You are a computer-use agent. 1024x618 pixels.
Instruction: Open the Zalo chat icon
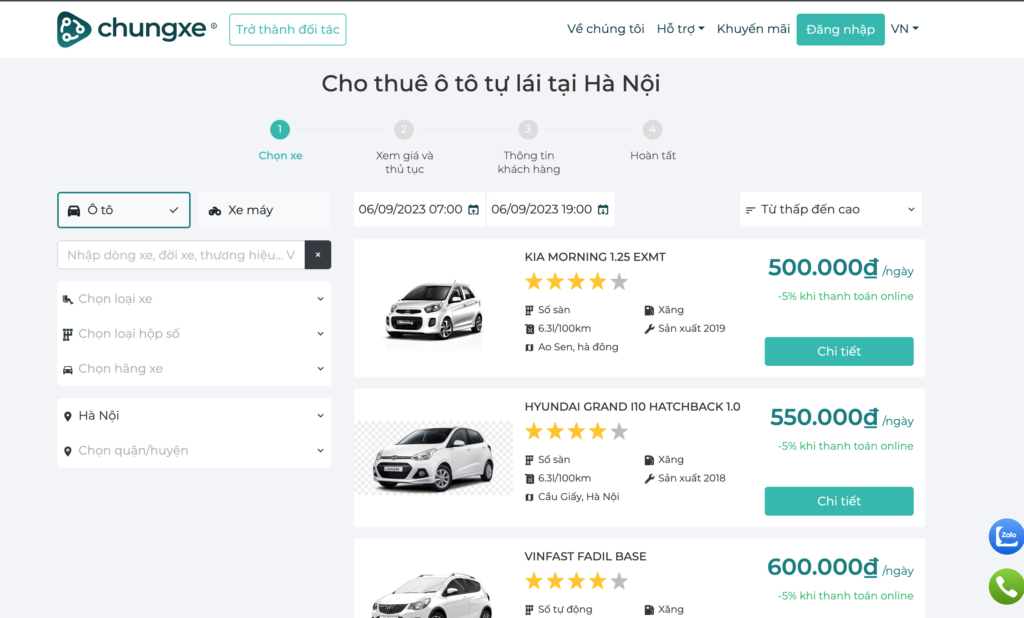point(1006,536)
